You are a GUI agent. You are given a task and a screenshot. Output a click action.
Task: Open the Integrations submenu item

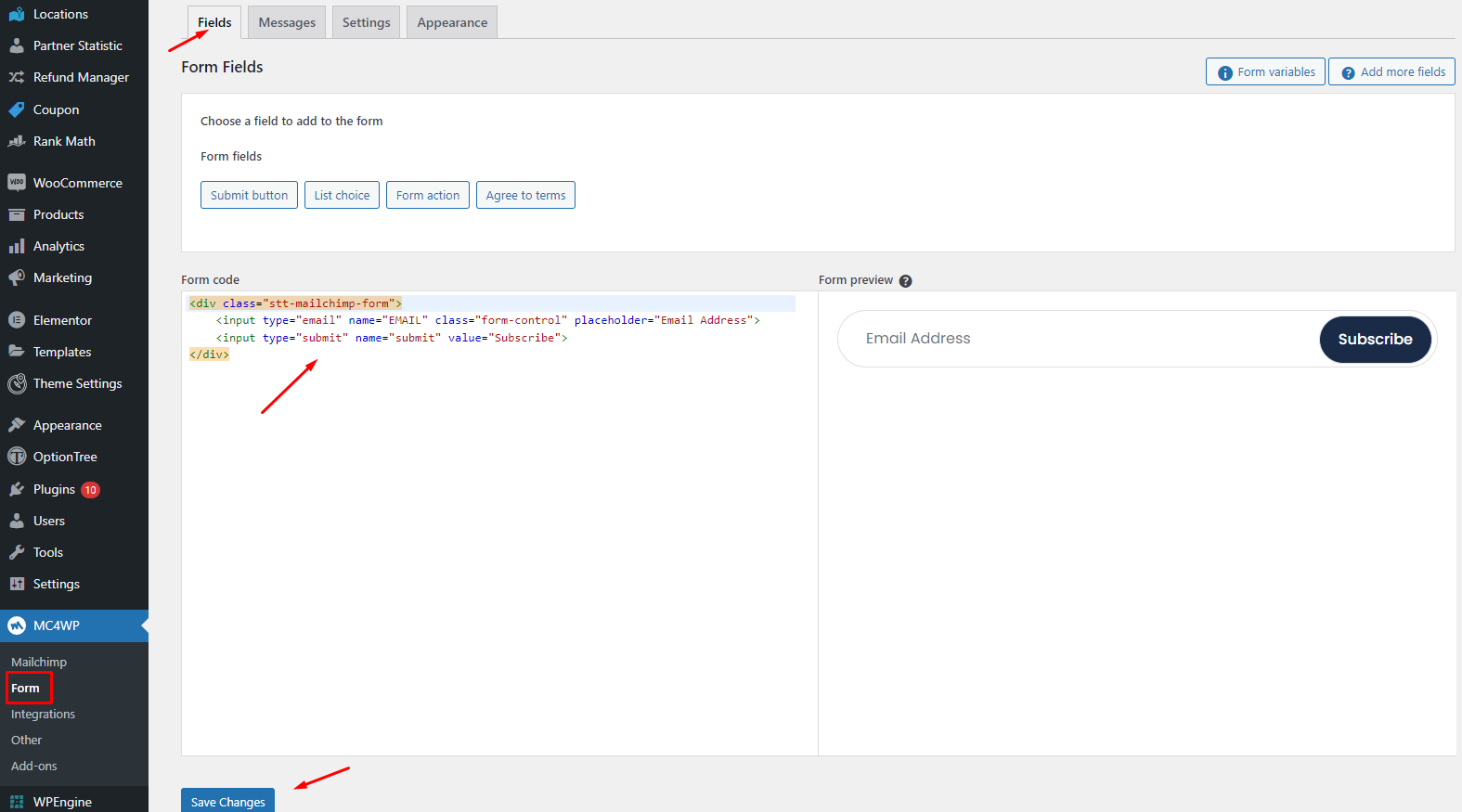tap(43, 714)
